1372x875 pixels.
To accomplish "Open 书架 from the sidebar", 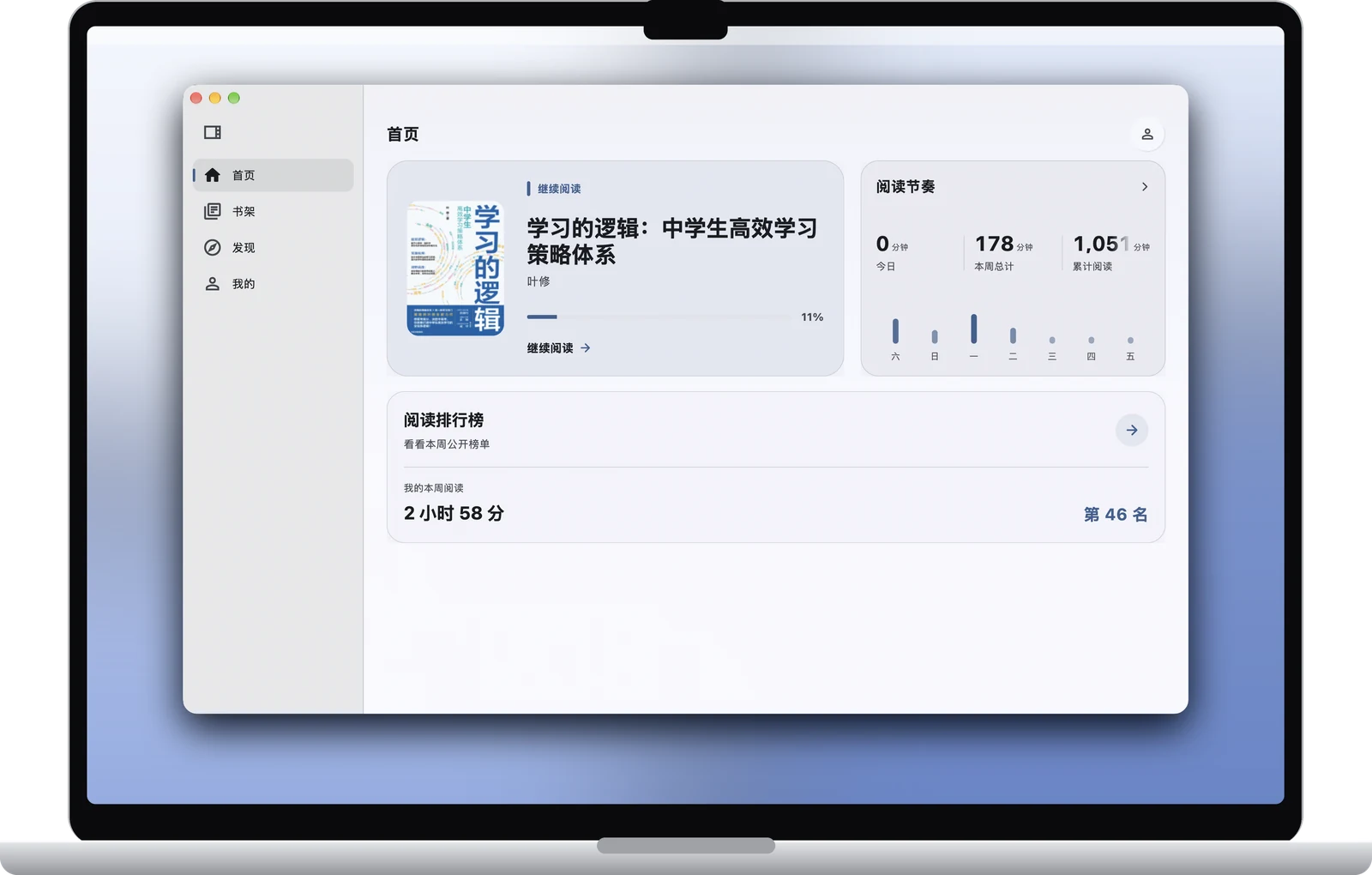I will [273, 211].
